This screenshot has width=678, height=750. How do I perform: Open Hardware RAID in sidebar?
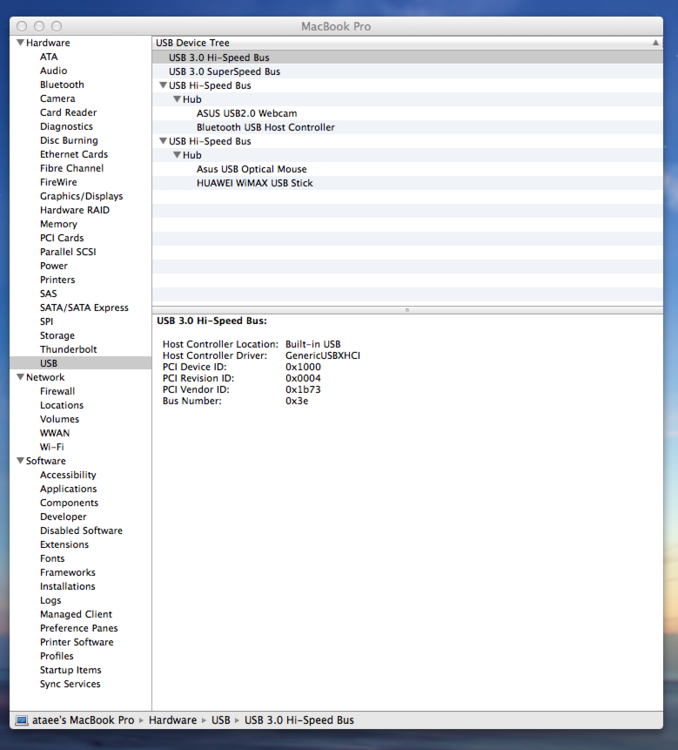(75, 210)
